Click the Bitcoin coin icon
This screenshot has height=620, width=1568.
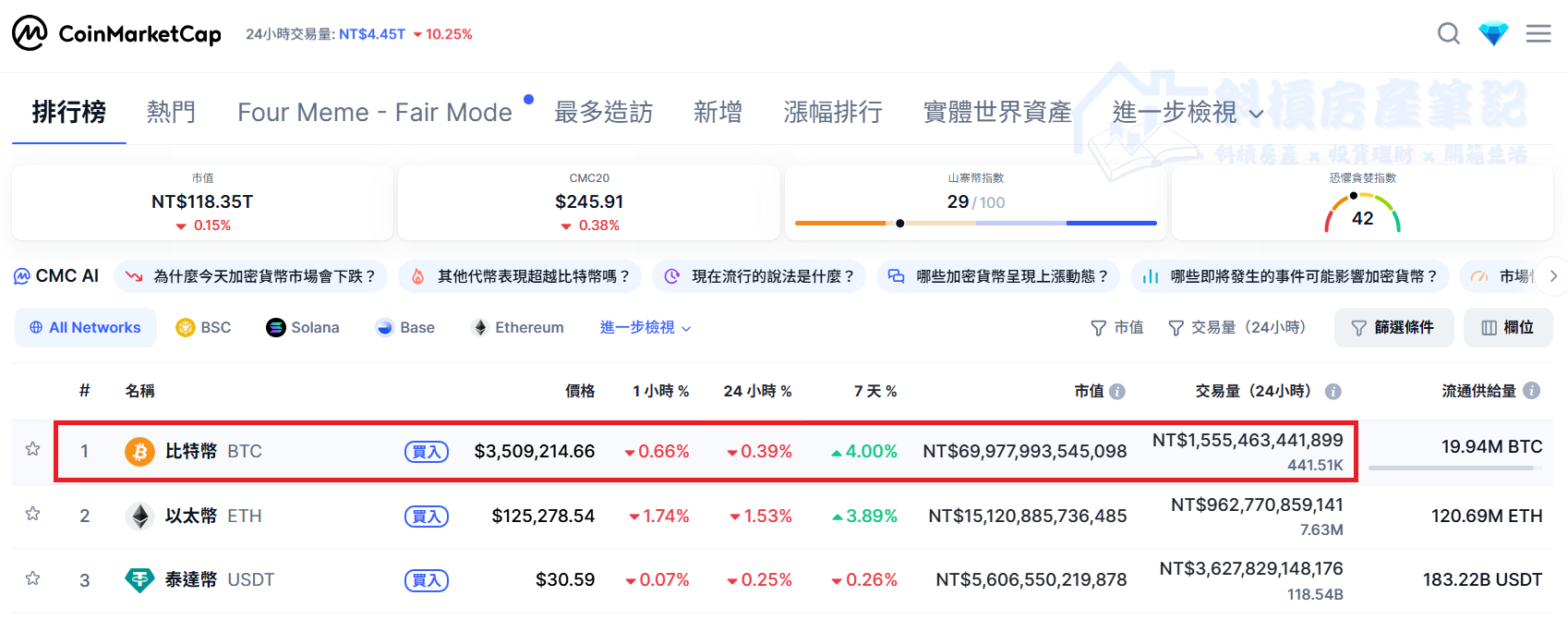click(139, 452)
